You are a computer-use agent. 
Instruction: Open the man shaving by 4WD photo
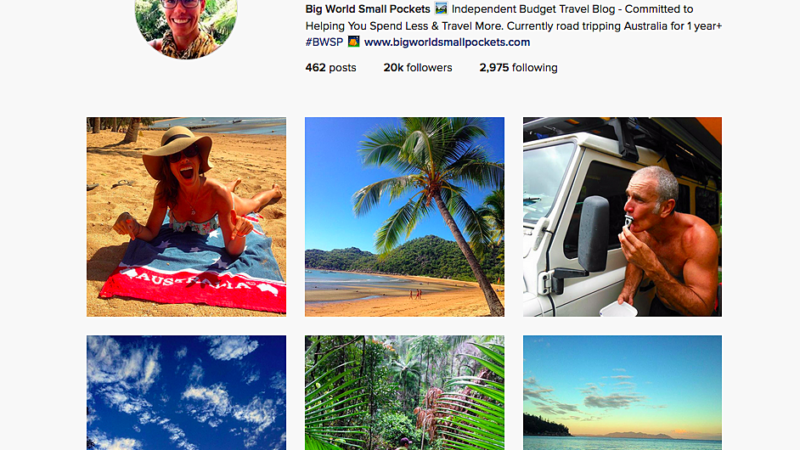[x=622, y=217]
